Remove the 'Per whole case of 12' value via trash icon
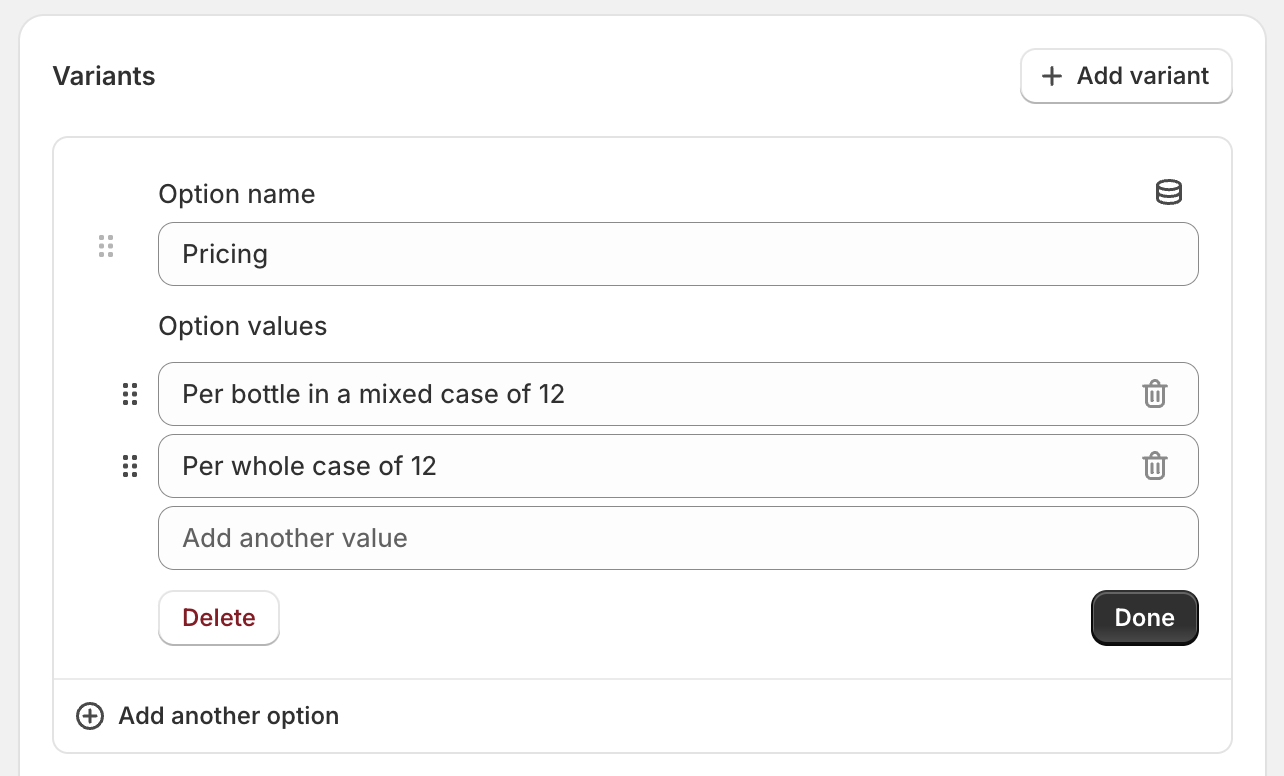The image size is (1284, 776). pos(1155,466)
